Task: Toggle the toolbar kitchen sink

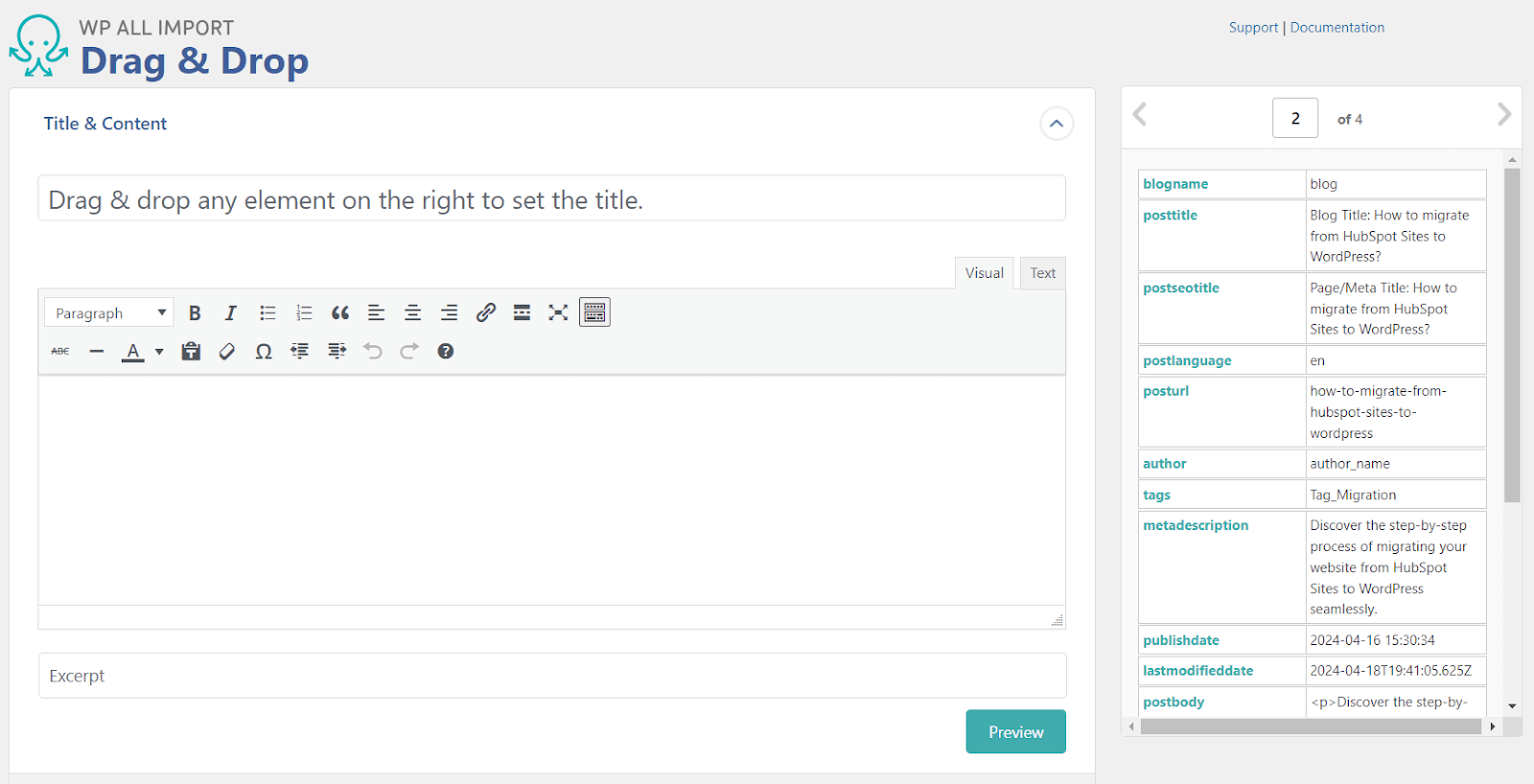Action: coord(594,312)
